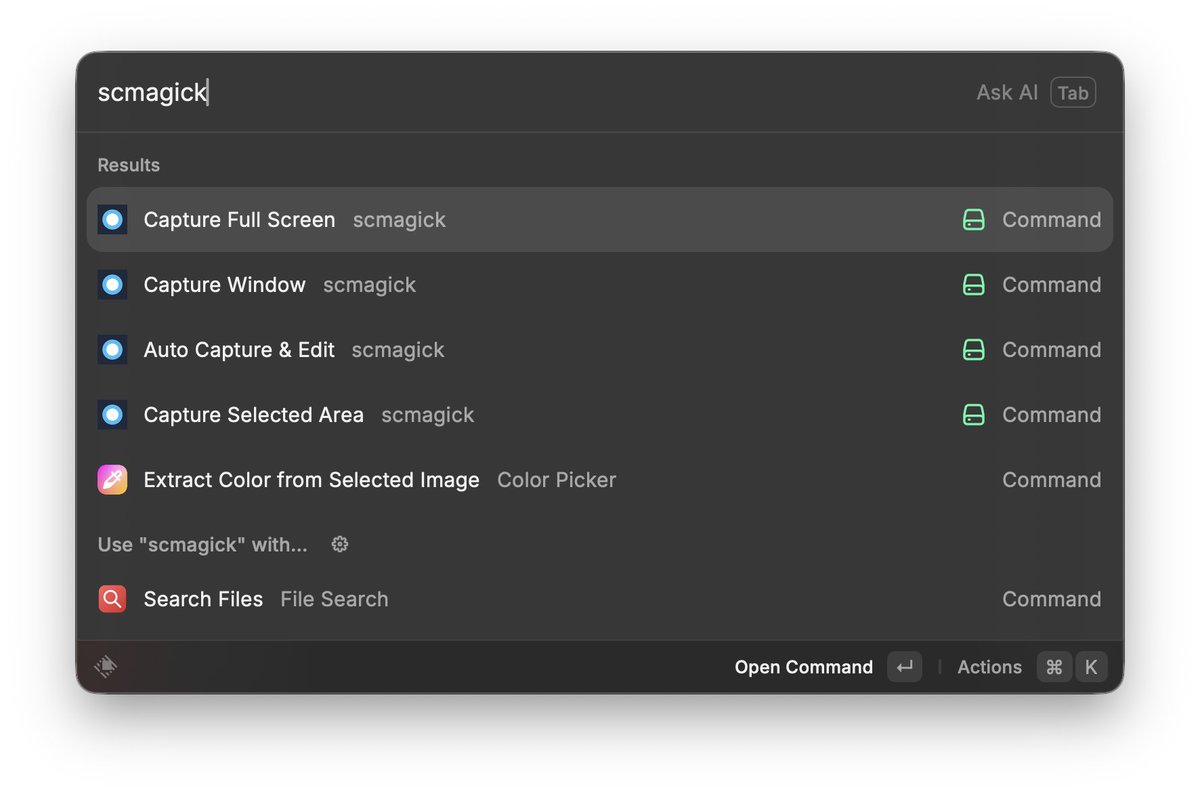Open fallback settings gear beside Use "scmagick" with
This screenshot has width=1200, height=794.
point(340,544)
